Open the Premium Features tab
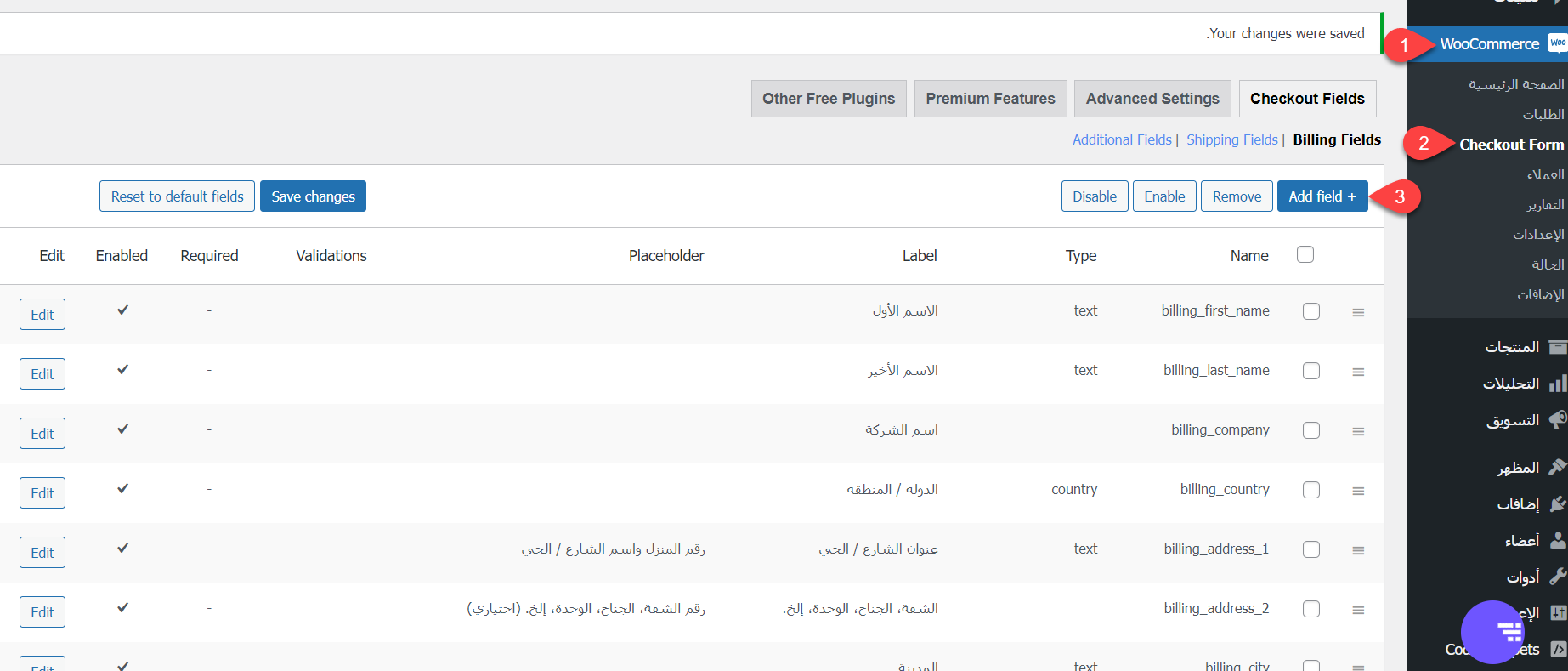This screenshot has width=1568, height=671. (990, 99)
